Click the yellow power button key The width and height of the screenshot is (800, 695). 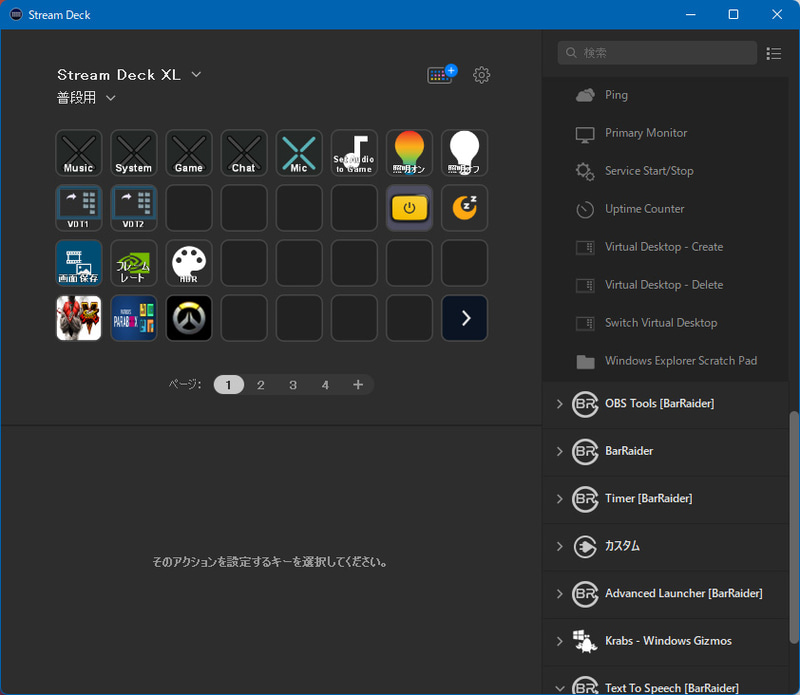point(409,207)
